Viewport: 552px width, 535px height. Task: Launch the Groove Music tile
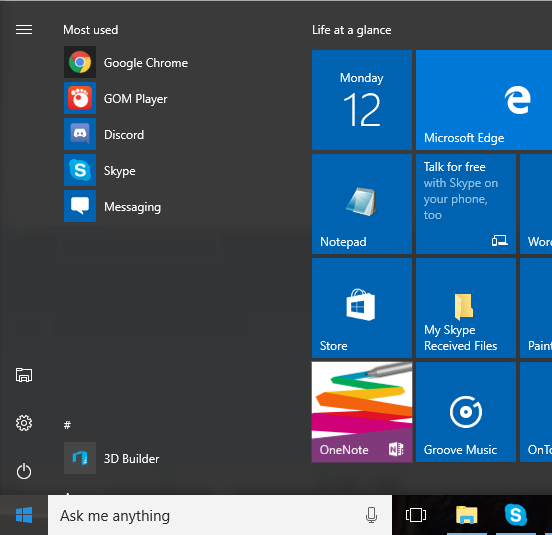466,412
